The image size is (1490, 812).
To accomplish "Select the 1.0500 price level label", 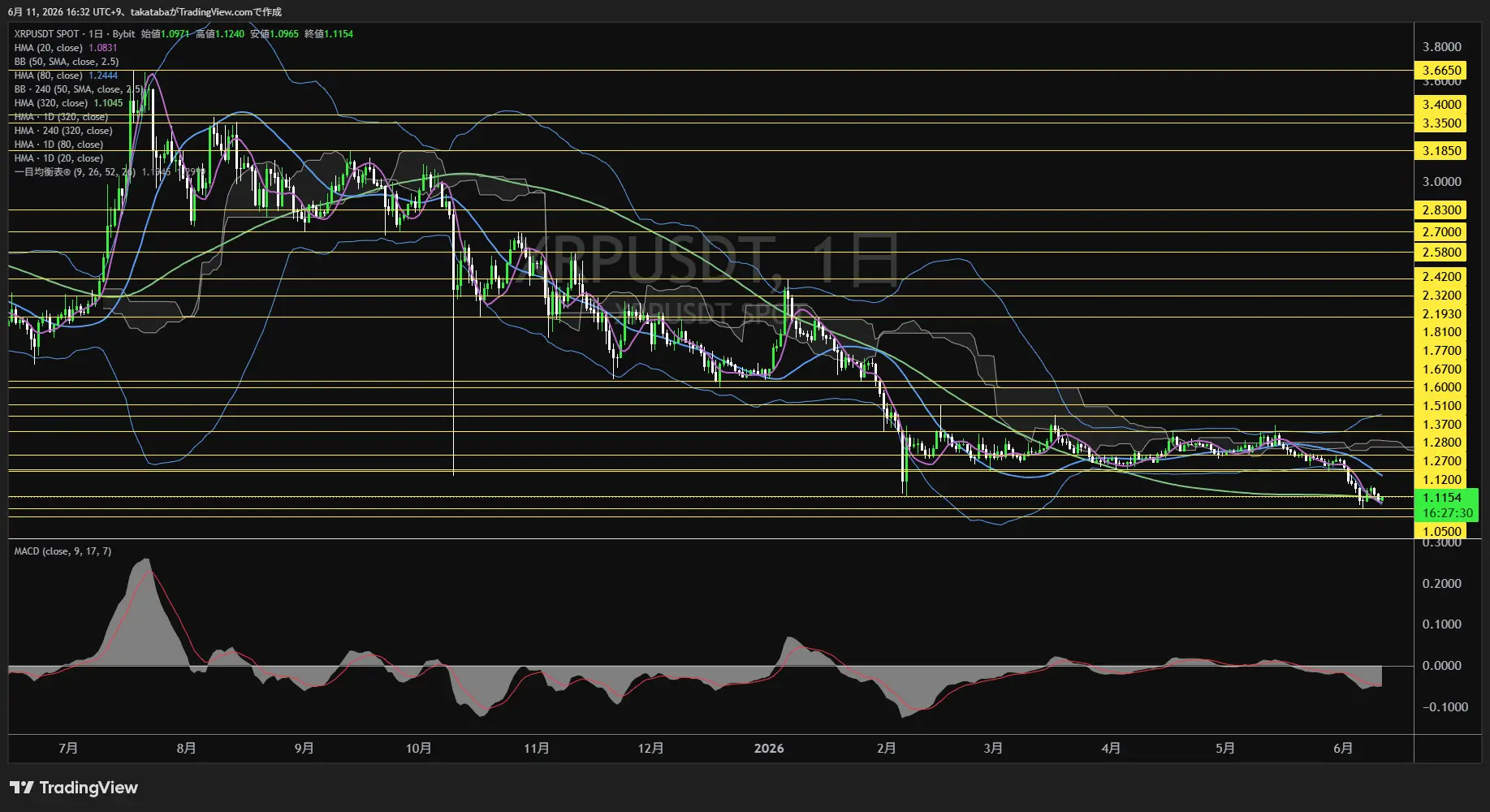I will [x=1441, y=532].
